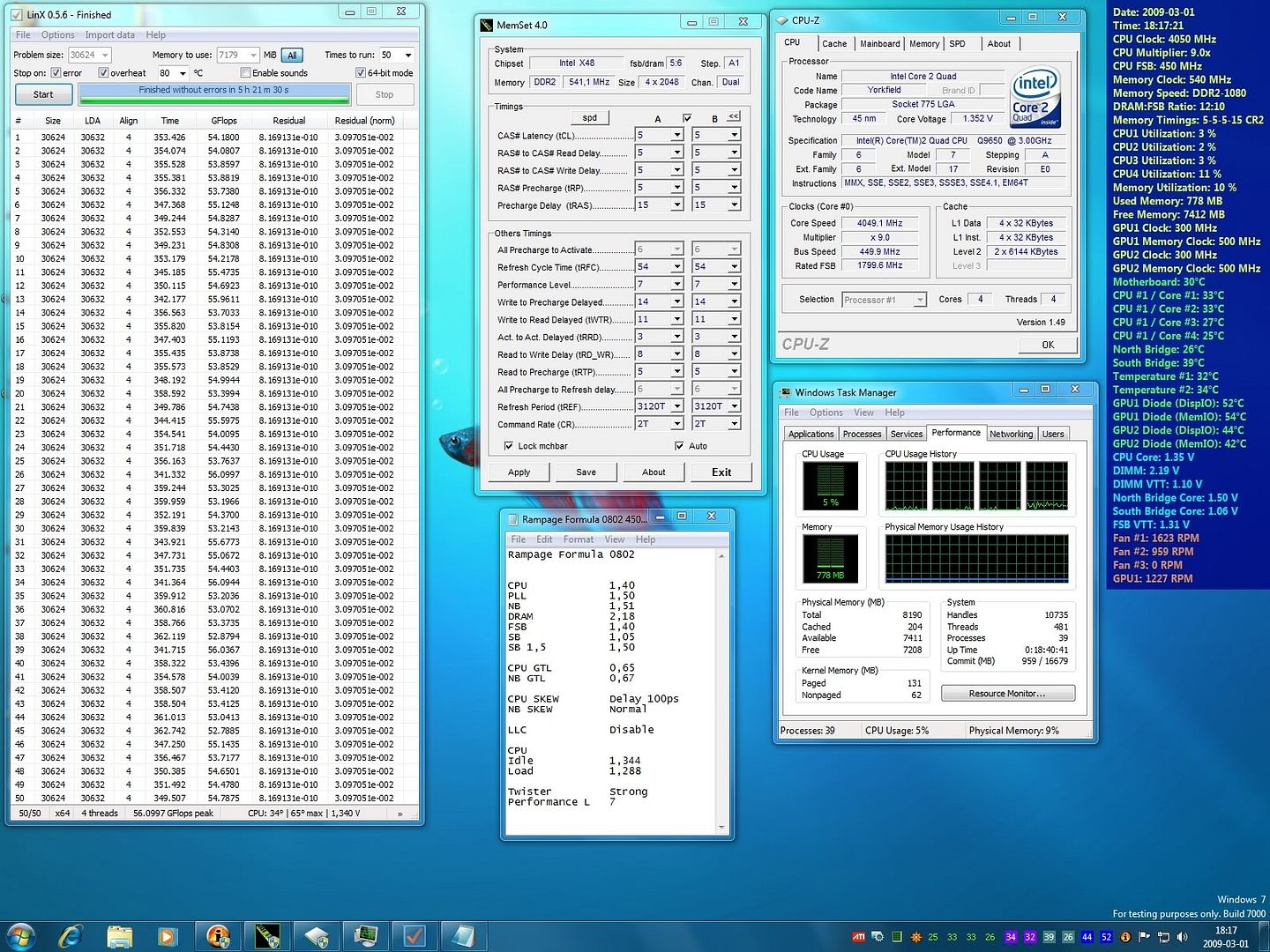Click Notepad vertical scrollbar up arrow
The height and width of the screenshot is (952, 1270).
coord(722,556)
